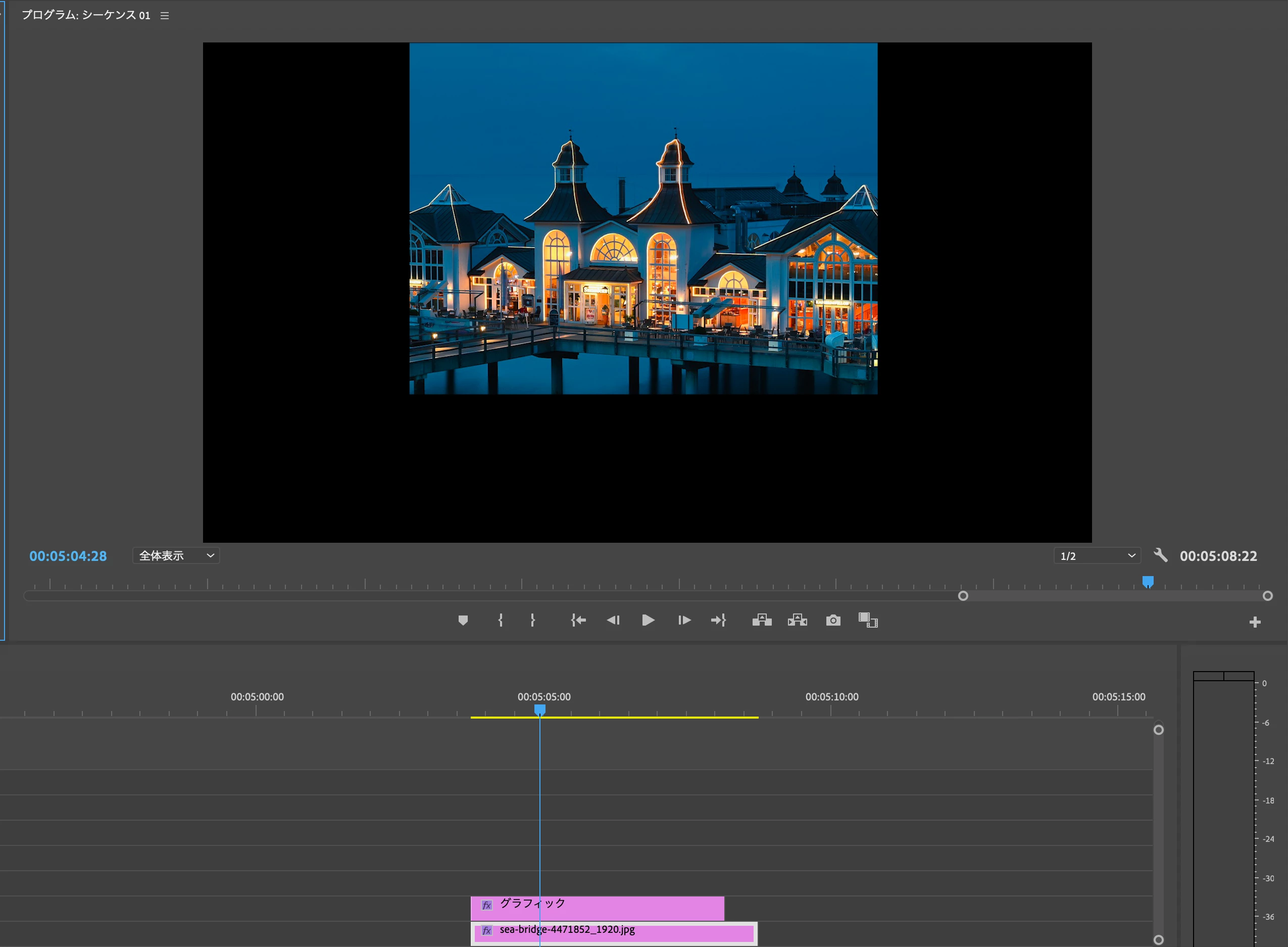Export frame with camera icon
Viewport: 1288px width, 947px height.
coord(833,620)
